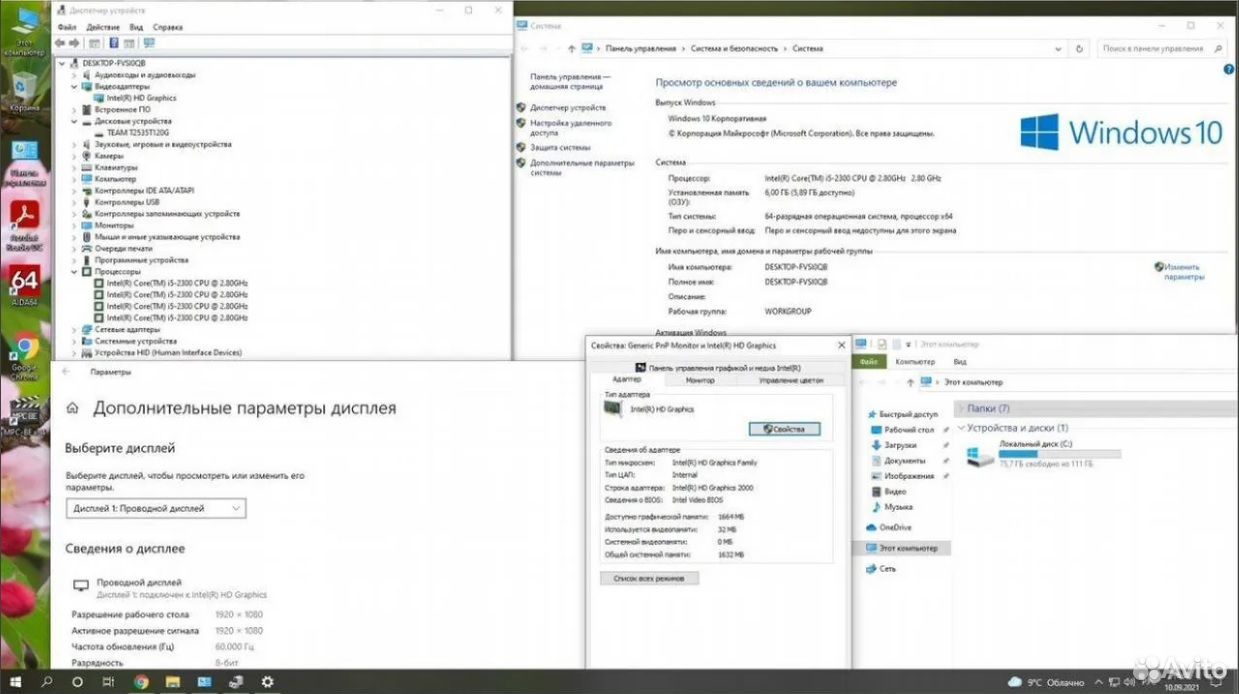Switch to the Монитор tab in adapter properties
The height and width of the screenshot is (694, 1239).
coord(701,380)
